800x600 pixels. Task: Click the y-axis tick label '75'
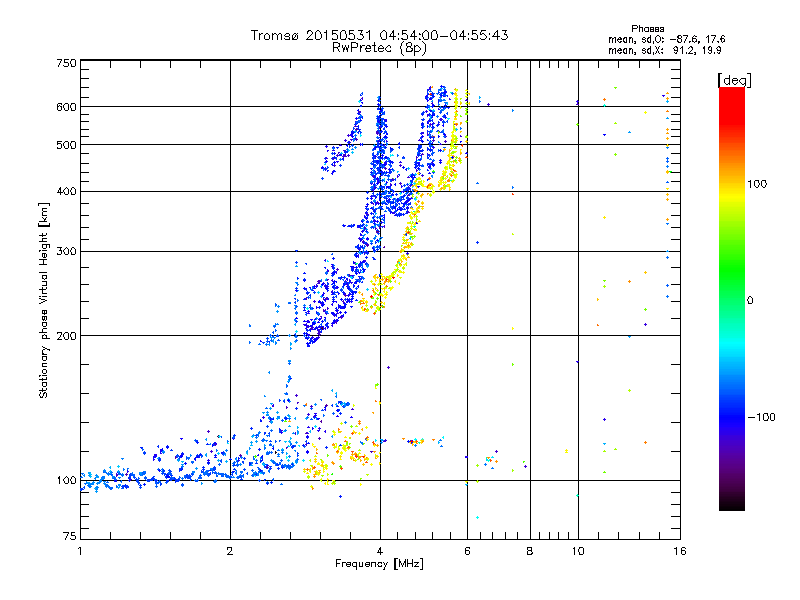(69, 536)
